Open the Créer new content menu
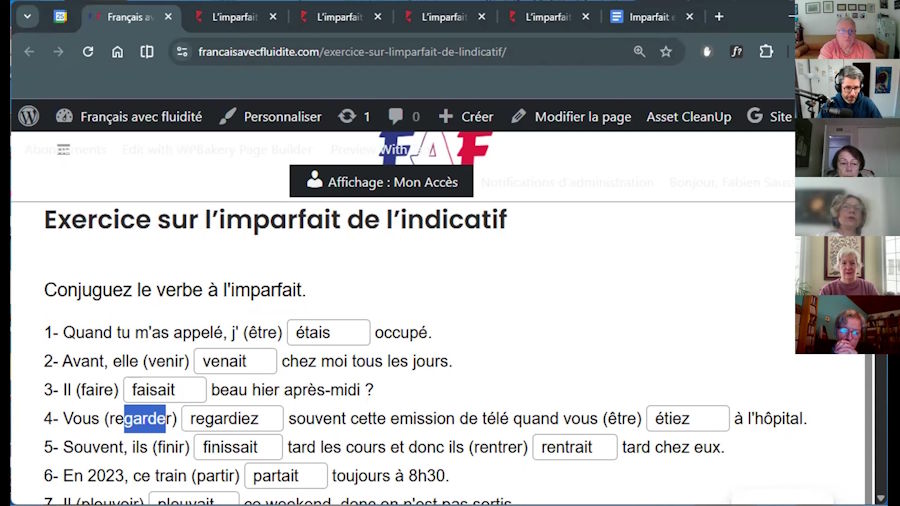The width and height of the screenshot is (900, 506). click(x=466, y=116)
